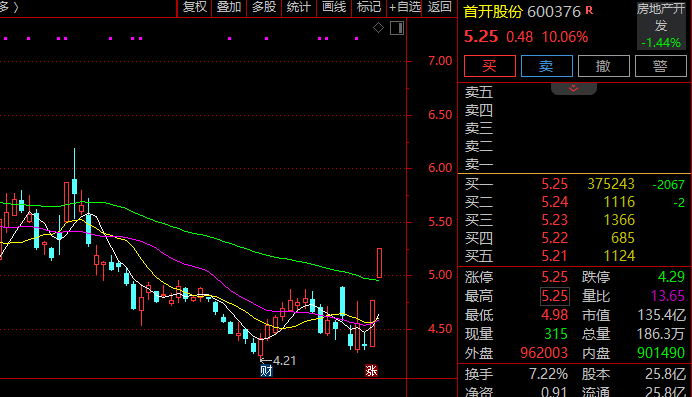Click the 现量 value 315
Screen dimensions: 692x397
556,334
